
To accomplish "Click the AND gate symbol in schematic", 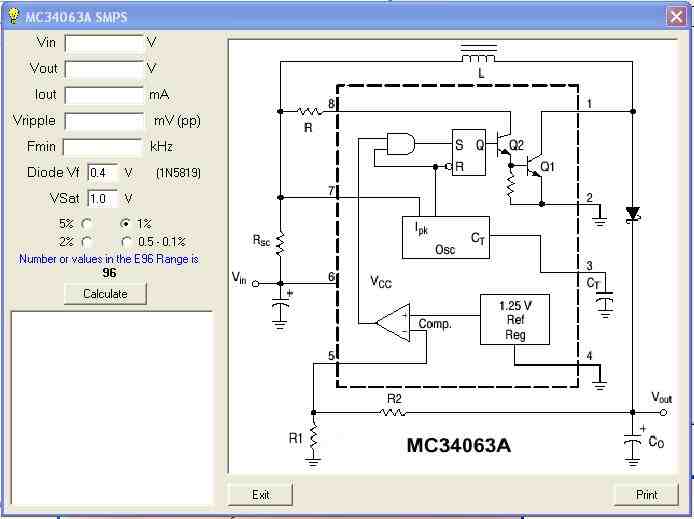I will coord(401,143).
